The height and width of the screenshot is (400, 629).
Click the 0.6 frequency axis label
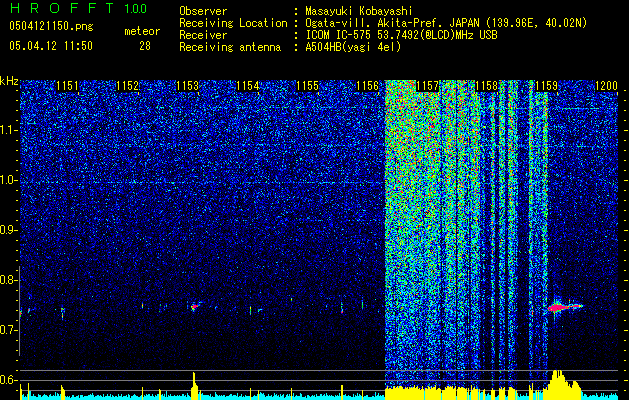[8, 380]
